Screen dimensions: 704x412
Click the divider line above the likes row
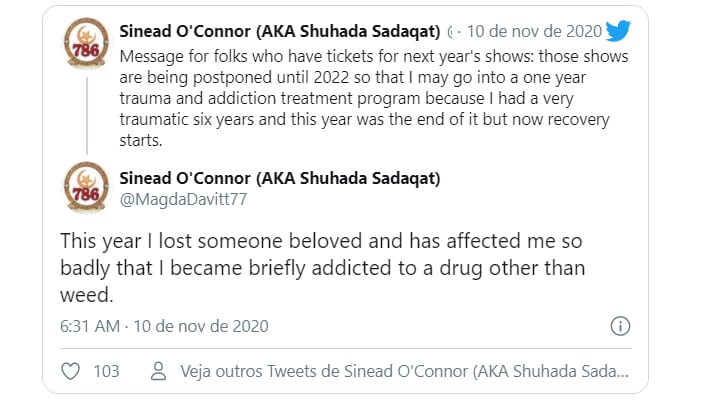(346, 348)
